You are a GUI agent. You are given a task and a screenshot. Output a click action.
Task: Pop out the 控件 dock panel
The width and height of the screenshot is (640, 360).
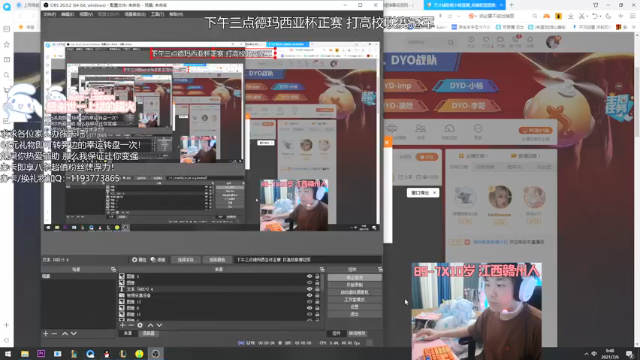[380, 269]
